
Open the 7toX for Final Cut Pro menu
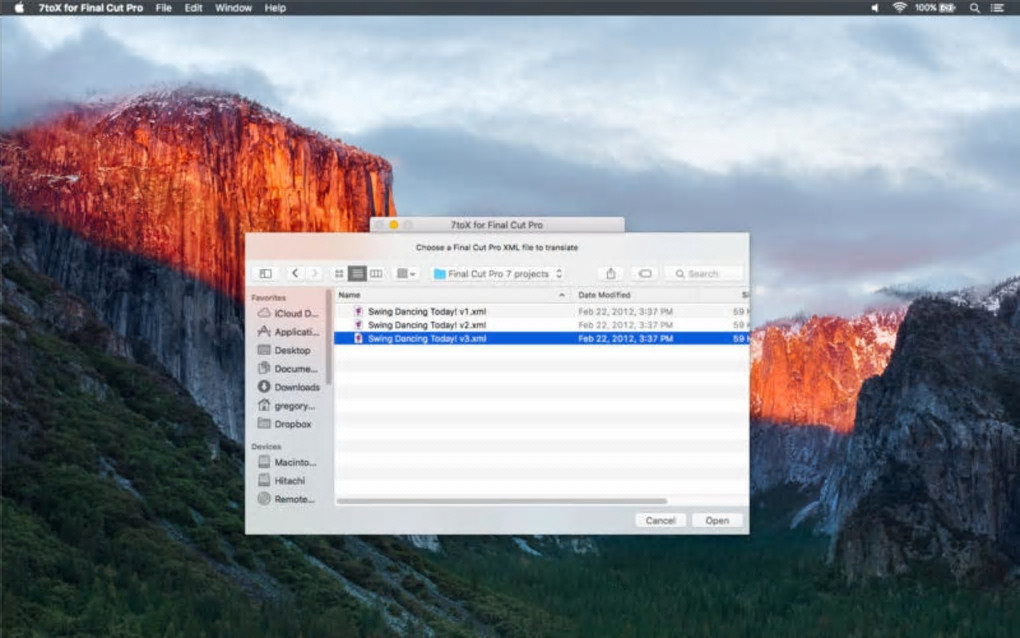point(90,8)
